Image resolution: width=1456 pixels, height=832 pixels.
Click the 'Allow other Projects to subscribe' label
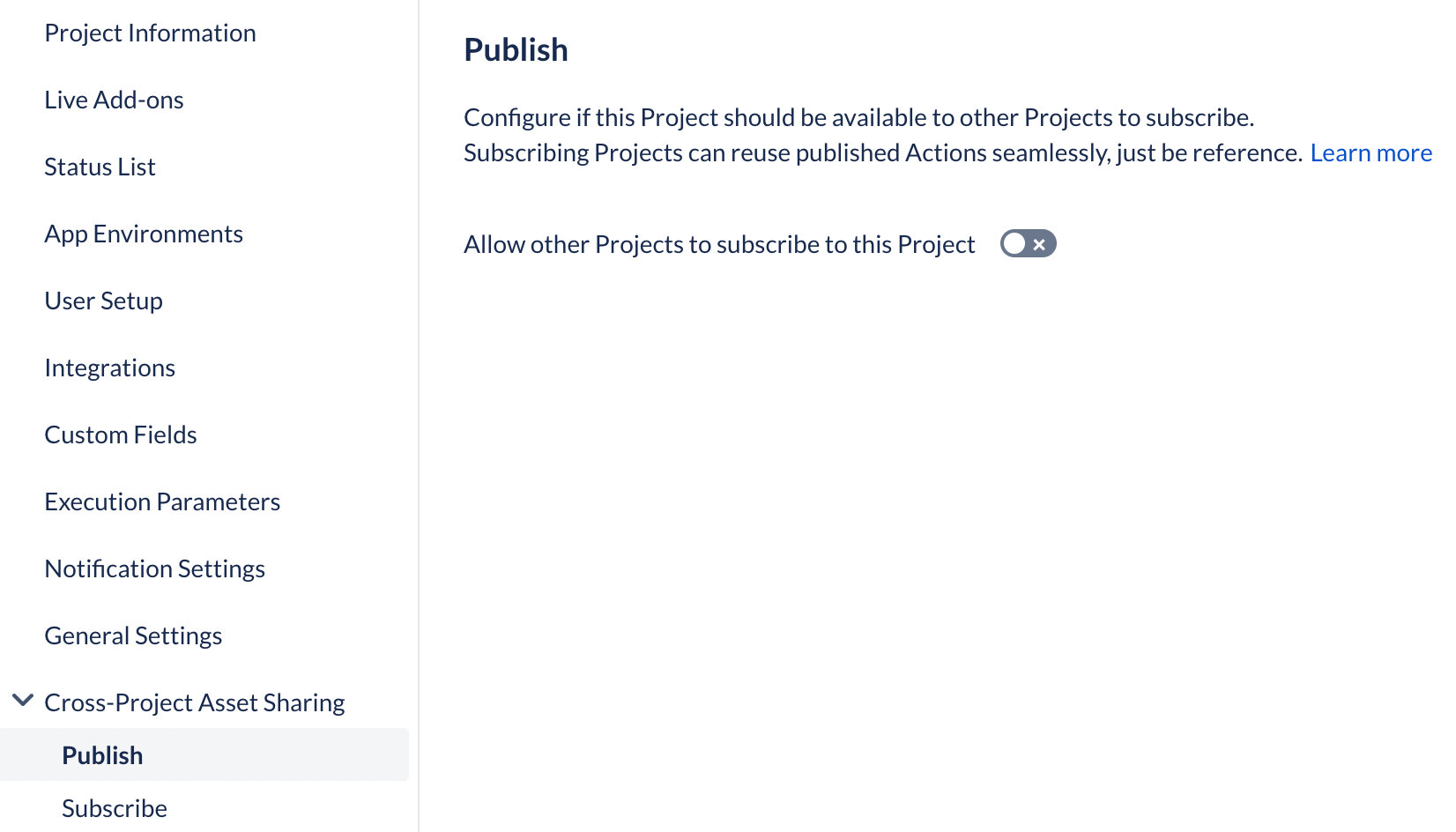click(x=719, y=245)
